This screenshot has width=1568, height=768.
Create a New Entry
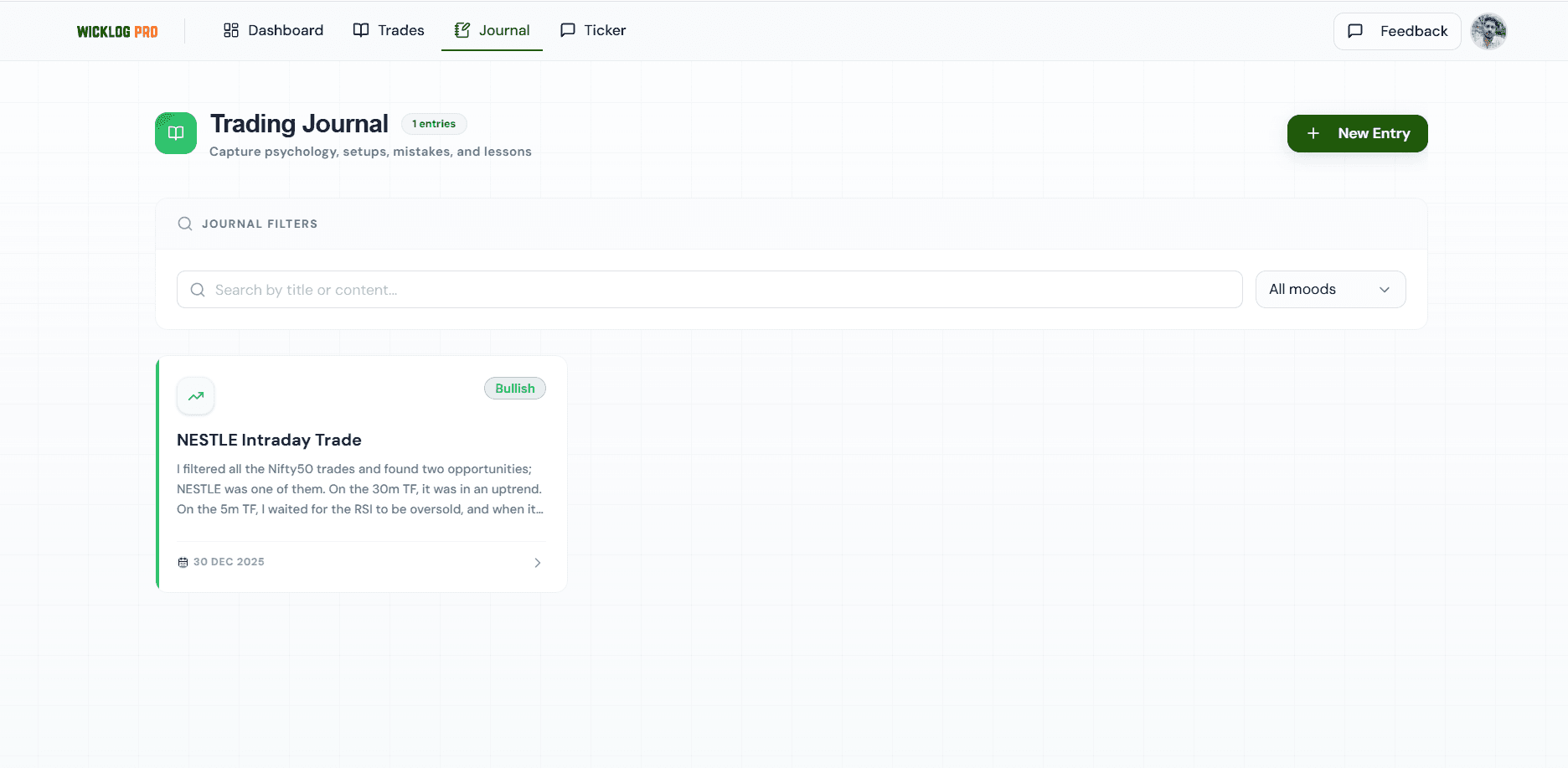(x=1357, y=133)
